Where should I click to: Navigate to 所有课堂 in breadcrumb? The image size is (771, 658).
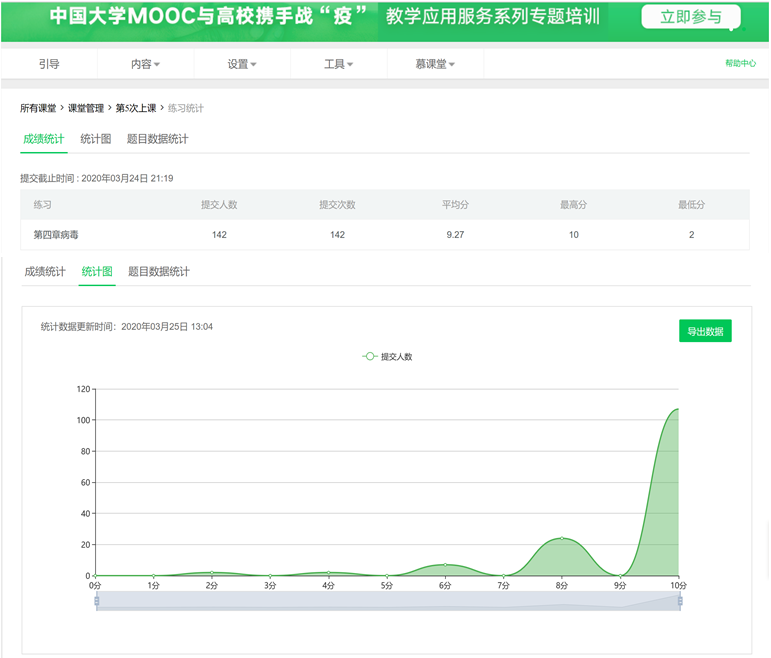pos(38,108)
